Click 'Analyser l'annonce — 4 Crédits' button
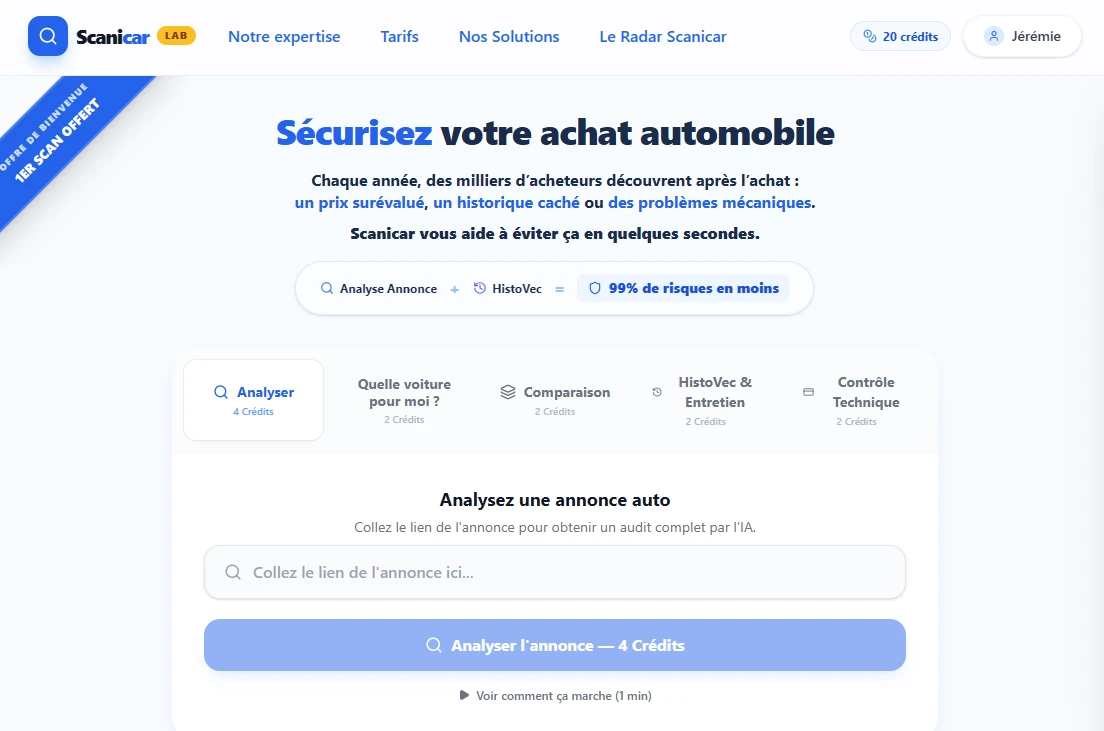1104x731 pixels. [554, 645]
